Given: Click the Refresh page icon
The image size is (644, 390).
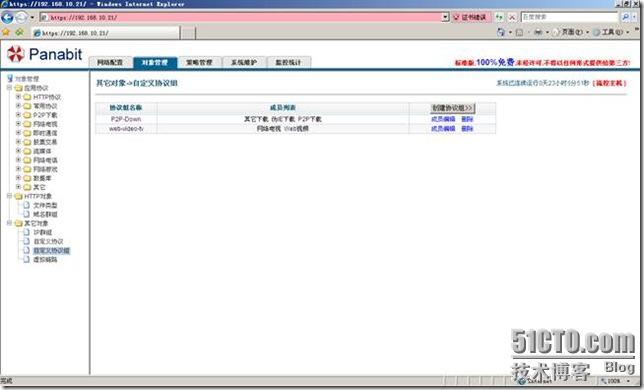Looking at the screenshot, I should 499,17.
